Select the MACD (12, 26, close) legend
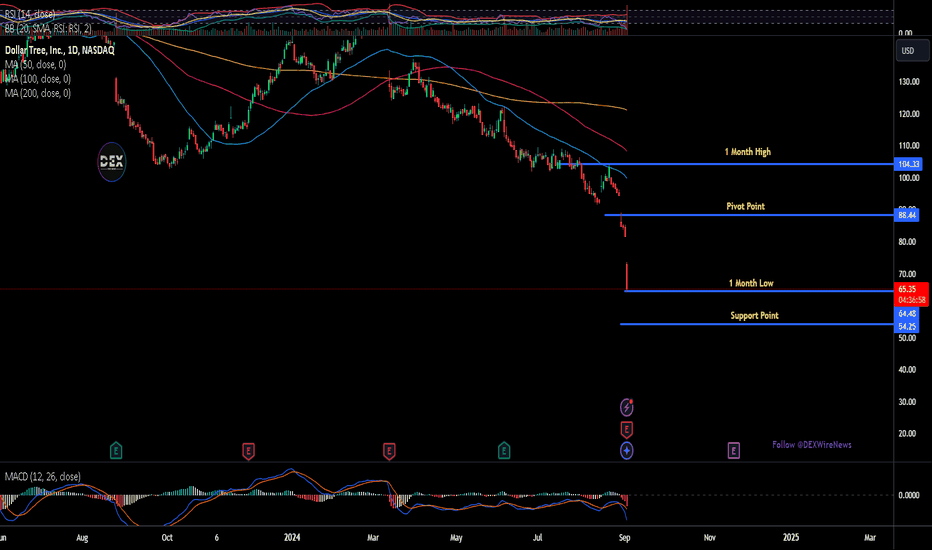 coord(43,477)
